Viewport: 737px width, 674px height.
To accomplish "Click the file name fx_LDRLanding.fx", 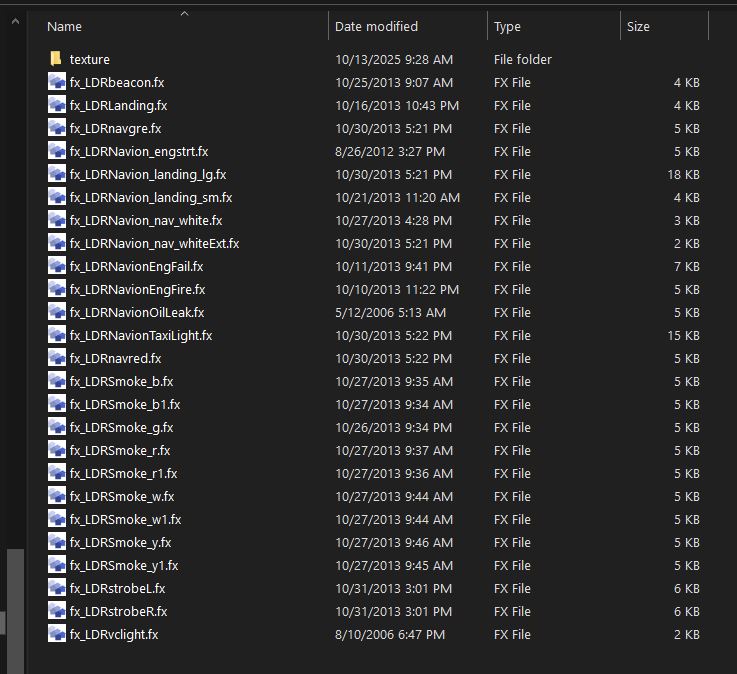I will (118, 105).
